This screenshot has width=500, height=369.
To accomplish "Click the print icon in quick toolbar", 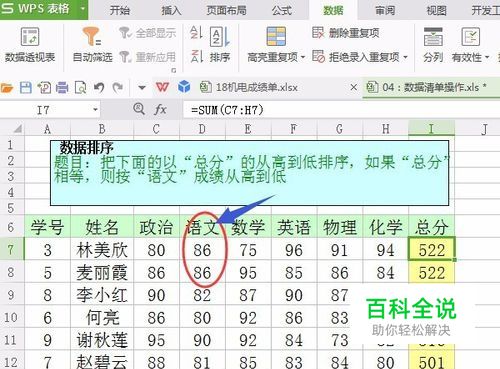I will click(62, 88).
